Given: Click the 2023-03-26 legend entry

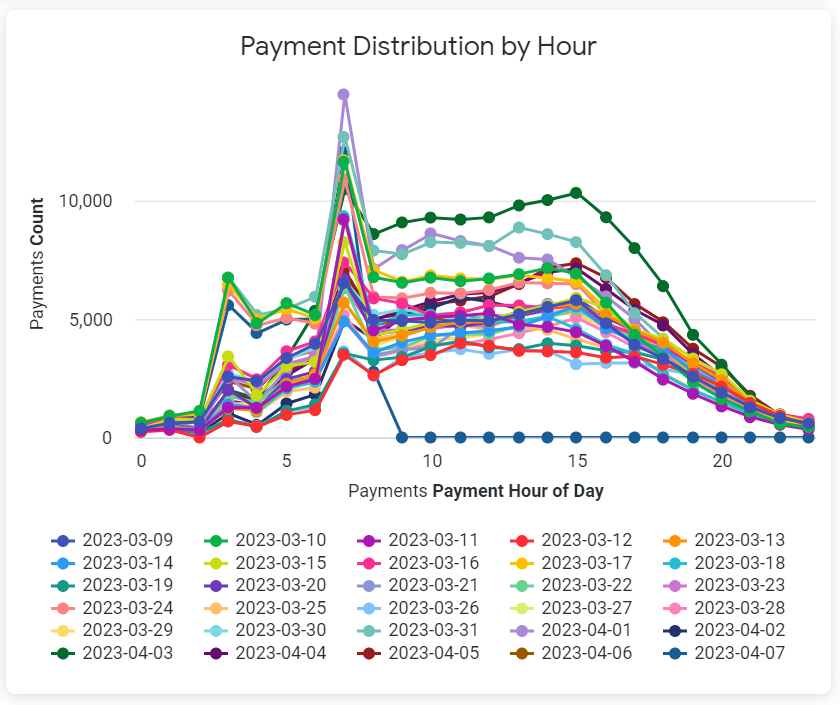Looking at the screenshot, I should (x=418, y=608).
